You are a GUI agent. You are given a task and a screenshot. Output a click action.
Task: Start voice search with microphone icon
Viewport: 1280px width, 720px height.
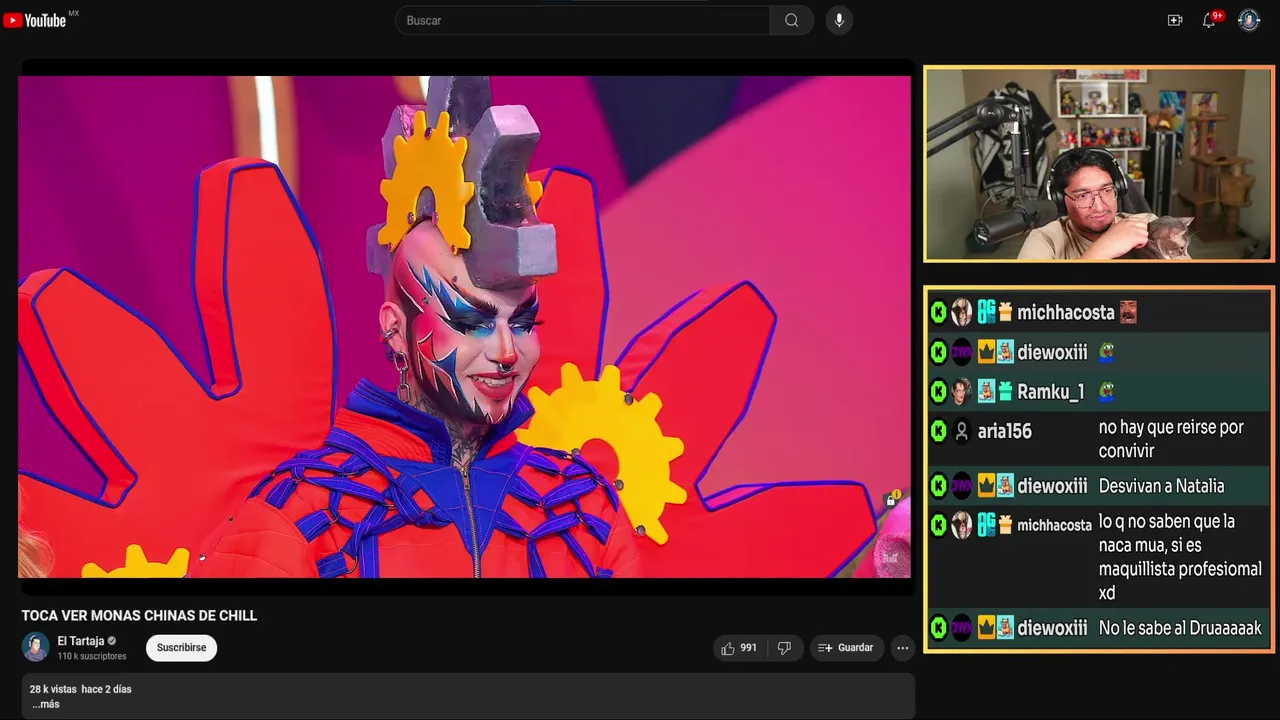coord(839,20)
